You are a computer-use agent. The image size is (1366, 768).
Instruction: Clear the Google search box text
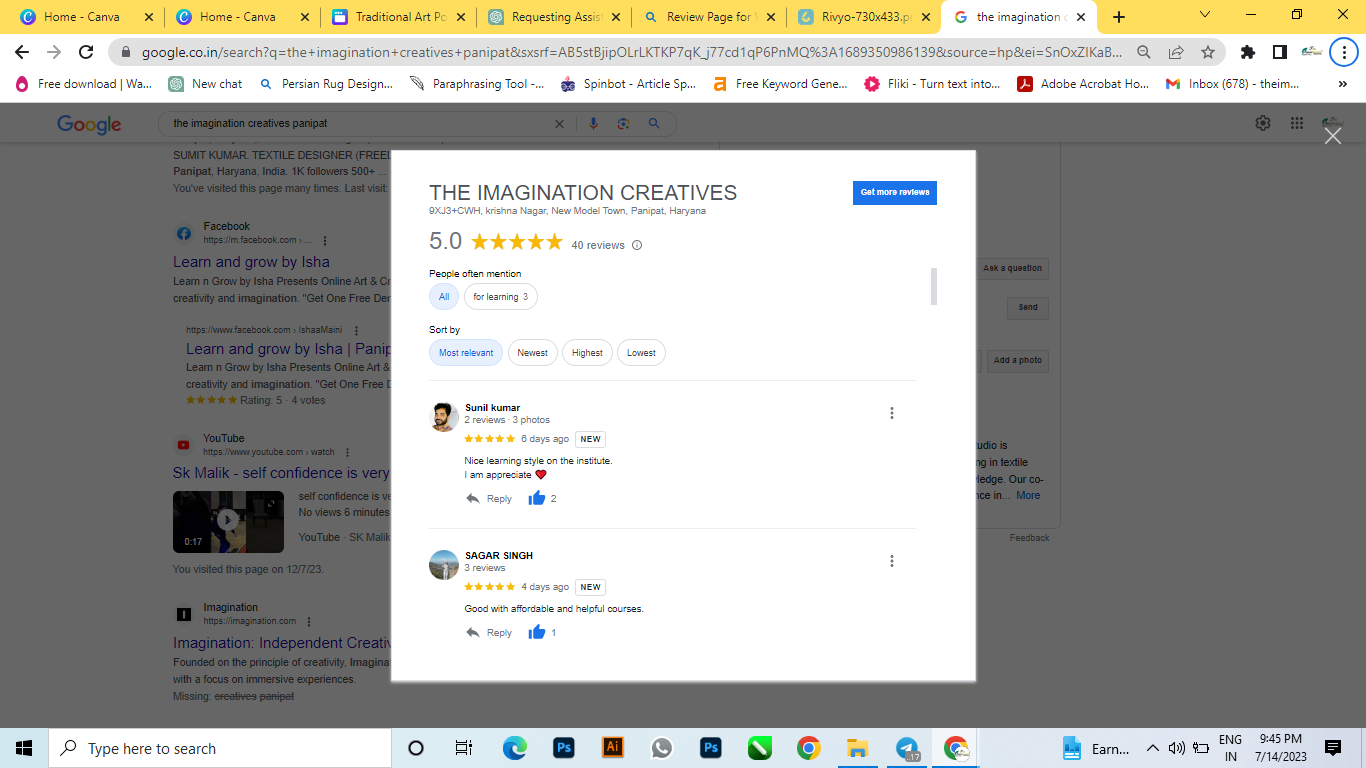[x=559, y=124]
